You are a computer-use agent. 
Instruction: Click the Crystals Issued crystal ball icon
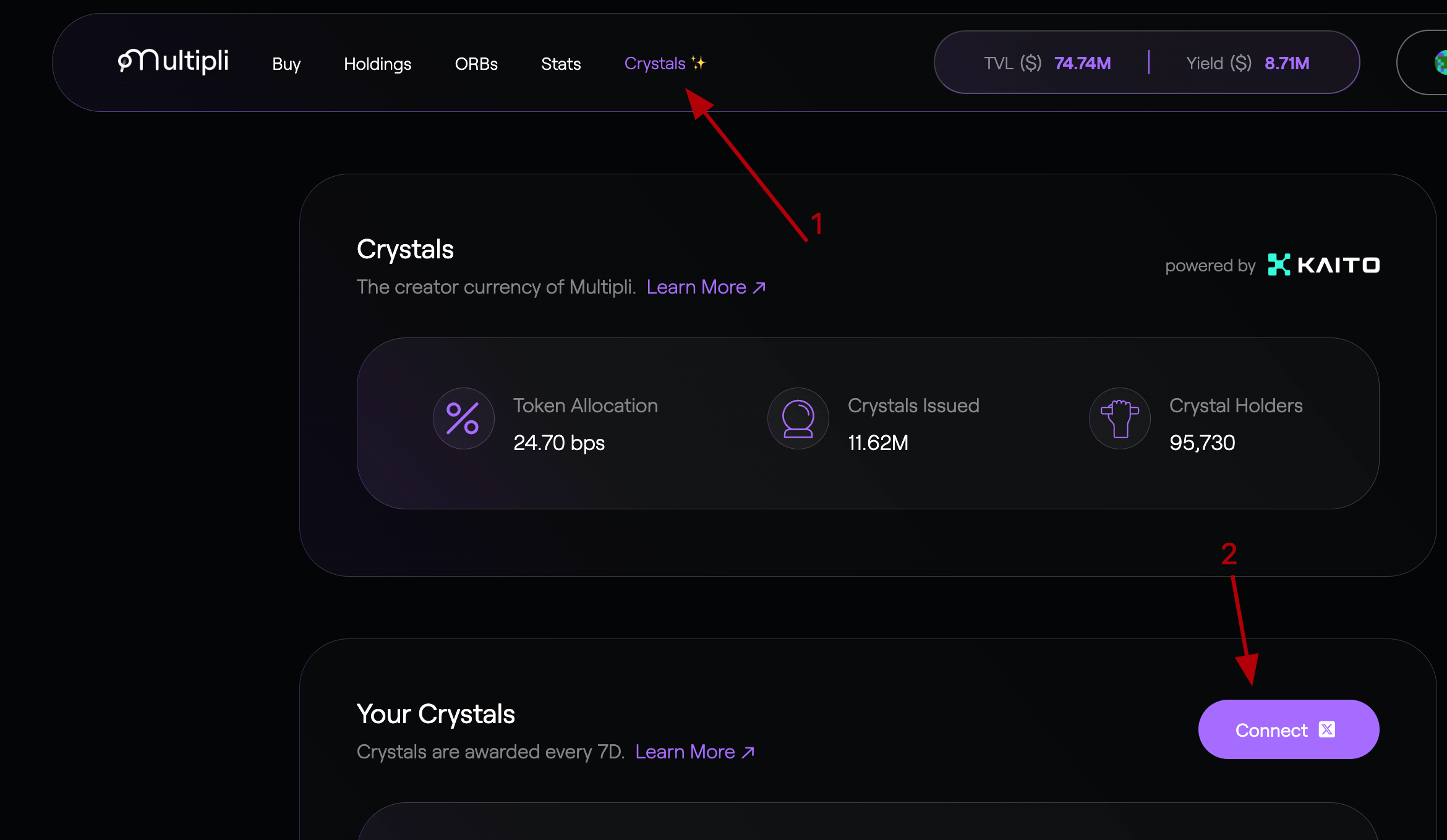(x=798, y=418)
